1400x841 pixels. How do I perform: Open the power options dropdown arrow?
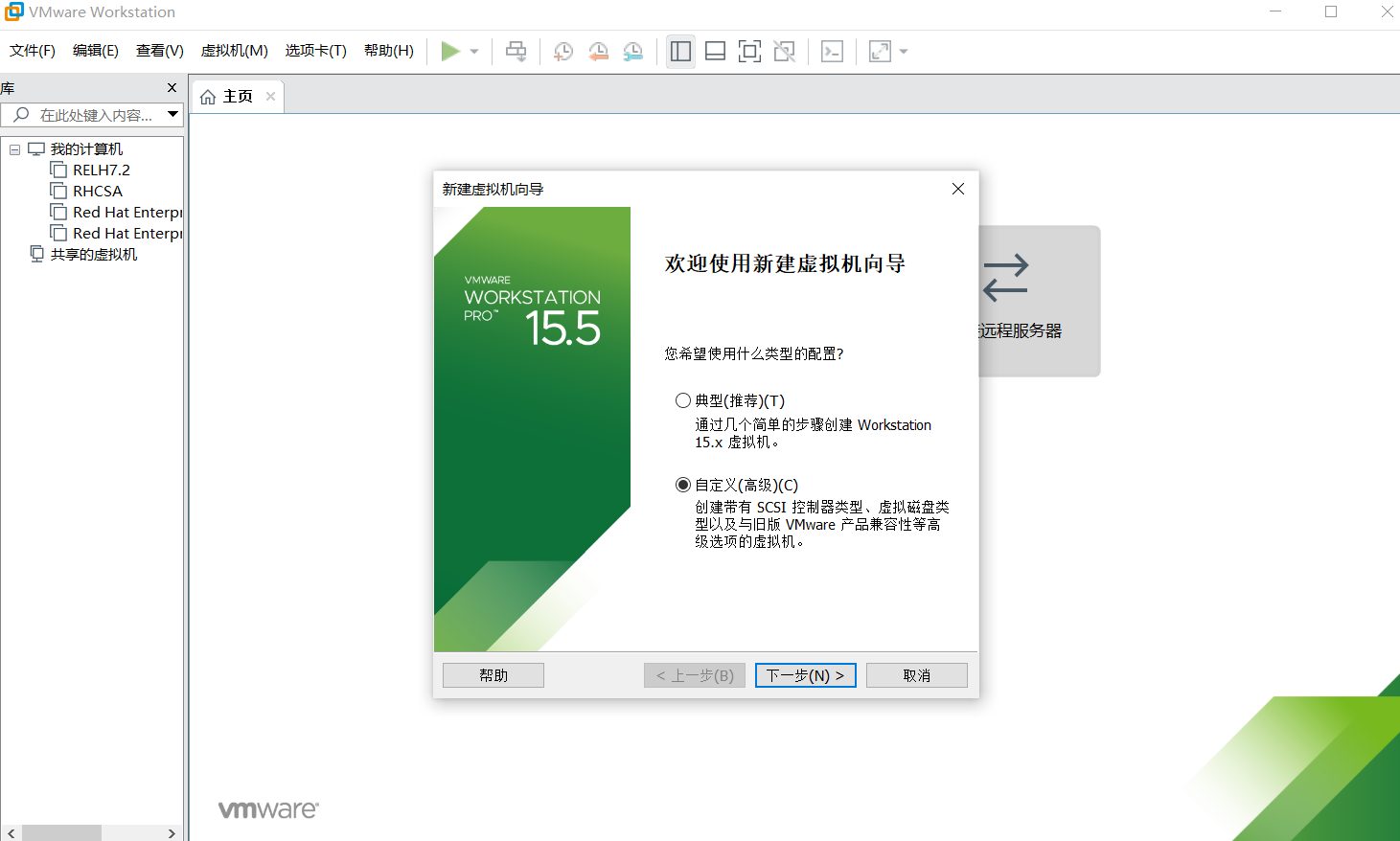[x=472, y=51]
